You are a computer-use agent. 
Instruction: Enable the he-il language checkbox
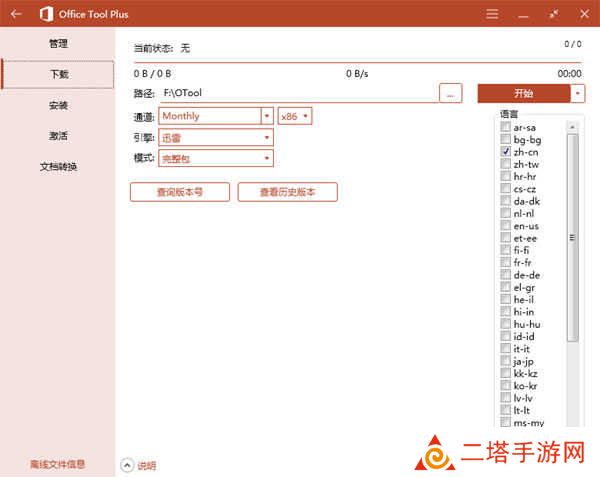(505, 299)
